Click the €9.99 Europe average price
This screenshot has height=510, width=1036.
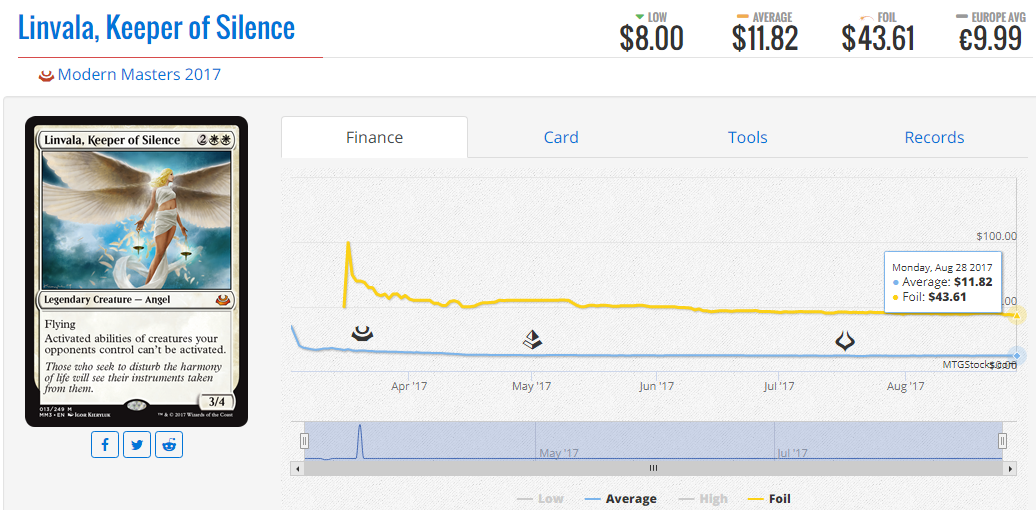[x=990, y=38]
